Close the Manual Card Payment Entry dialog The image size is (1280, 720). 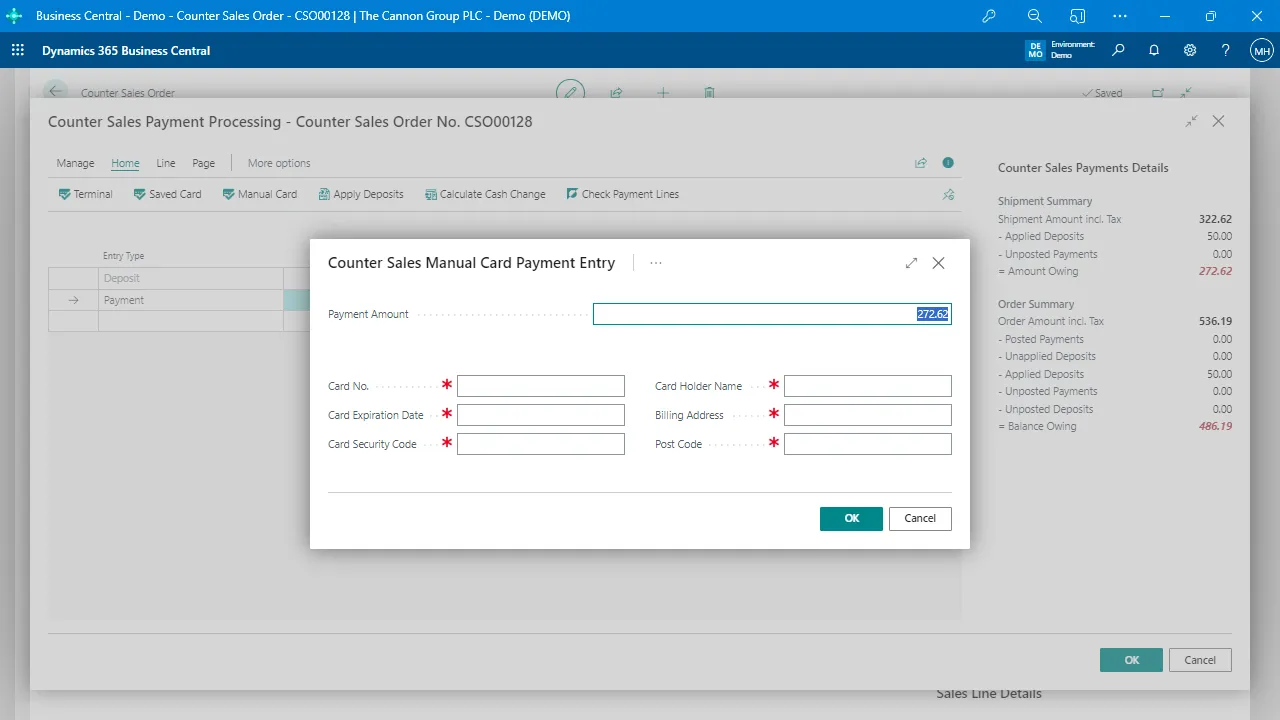(938, 263)
